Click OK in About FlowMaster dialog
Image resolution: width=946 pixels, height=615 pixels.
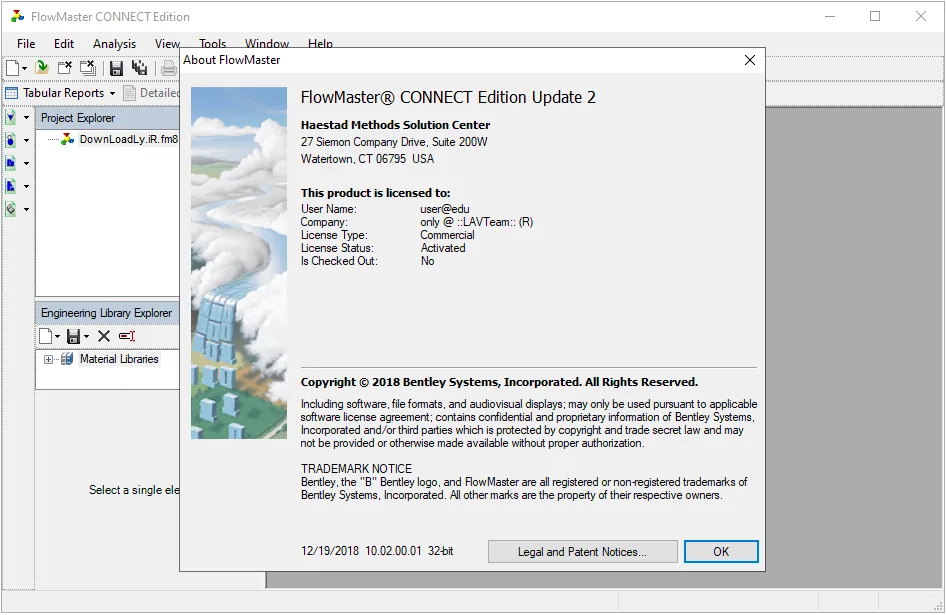point(721,552)
